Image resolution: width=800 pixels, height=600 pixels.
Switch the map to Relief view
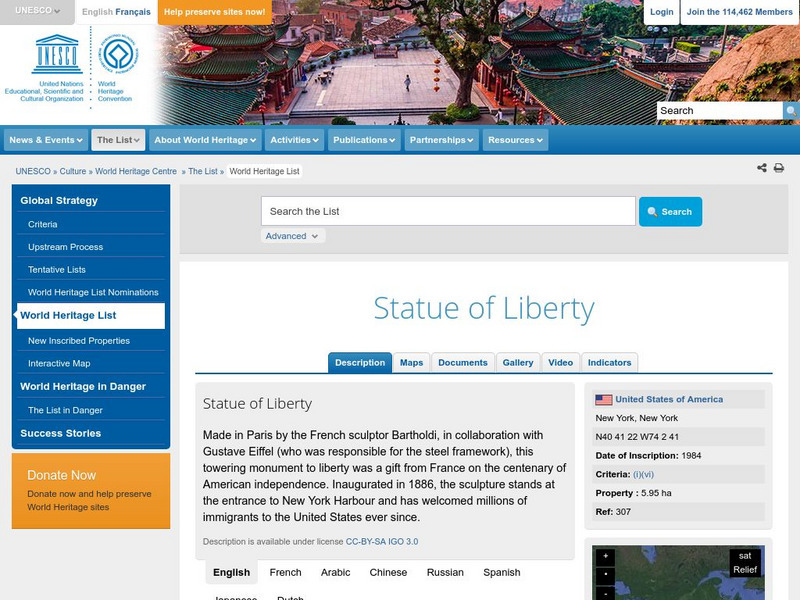(744, 568)
